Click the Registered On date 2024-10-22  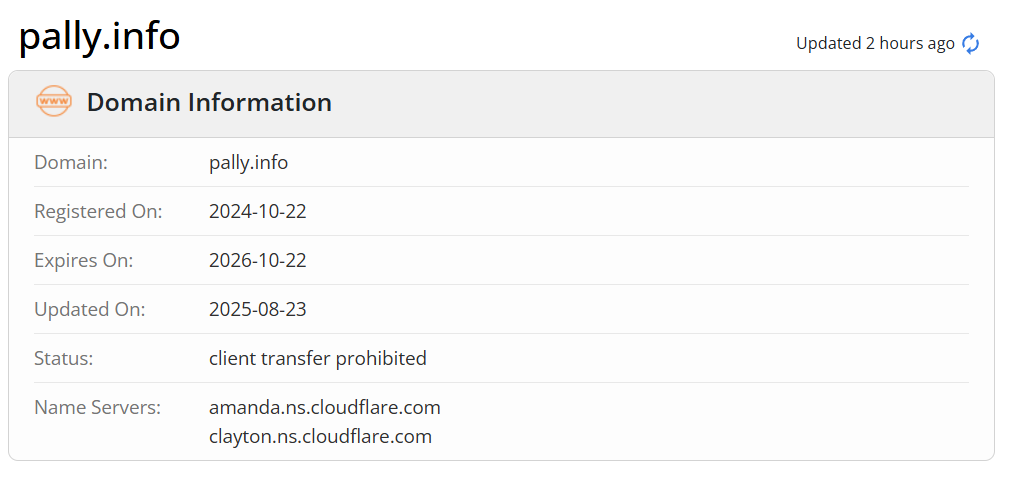(x=257, y=211)
